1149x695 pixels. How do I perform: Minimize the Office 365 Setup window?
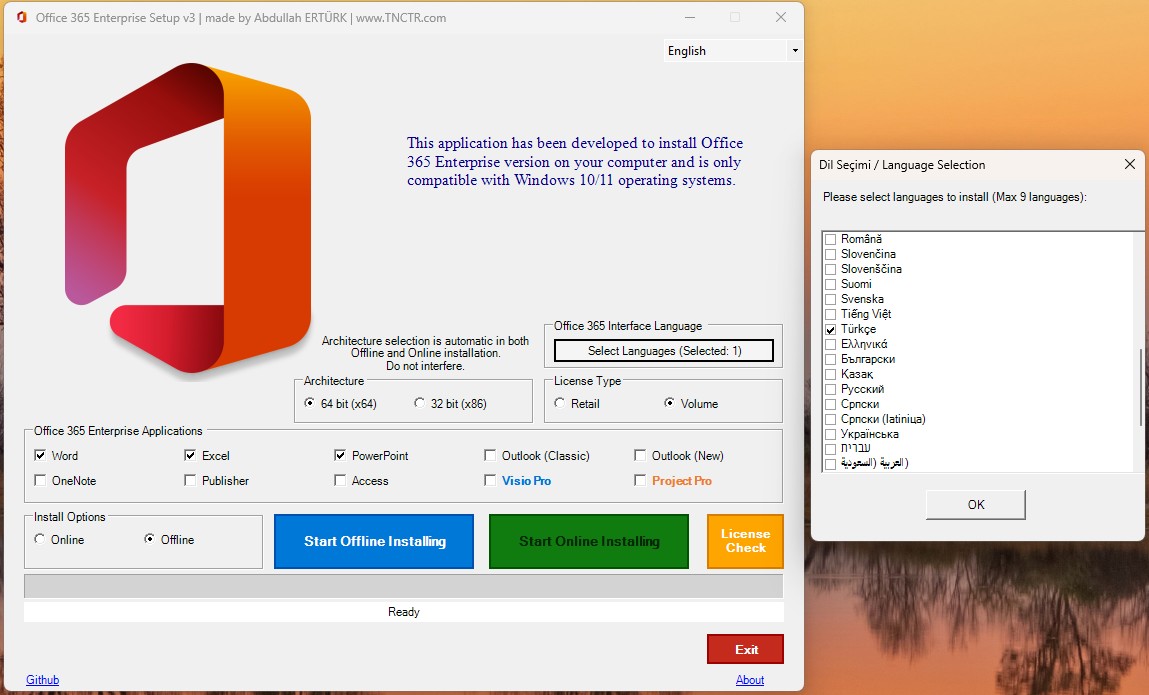click(x=690, y=18)
